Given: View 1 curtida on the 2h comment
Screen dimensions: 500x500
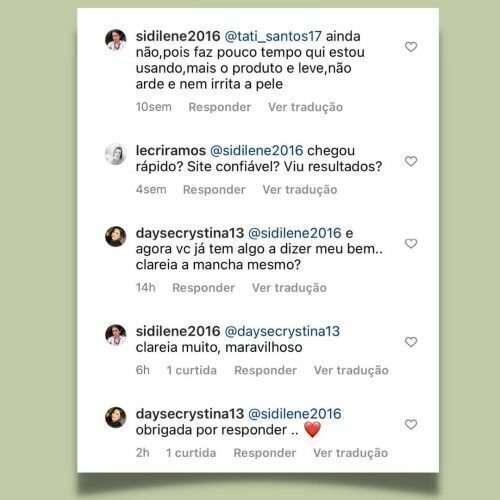Looking at the screenshot, I should pos(191,453).
